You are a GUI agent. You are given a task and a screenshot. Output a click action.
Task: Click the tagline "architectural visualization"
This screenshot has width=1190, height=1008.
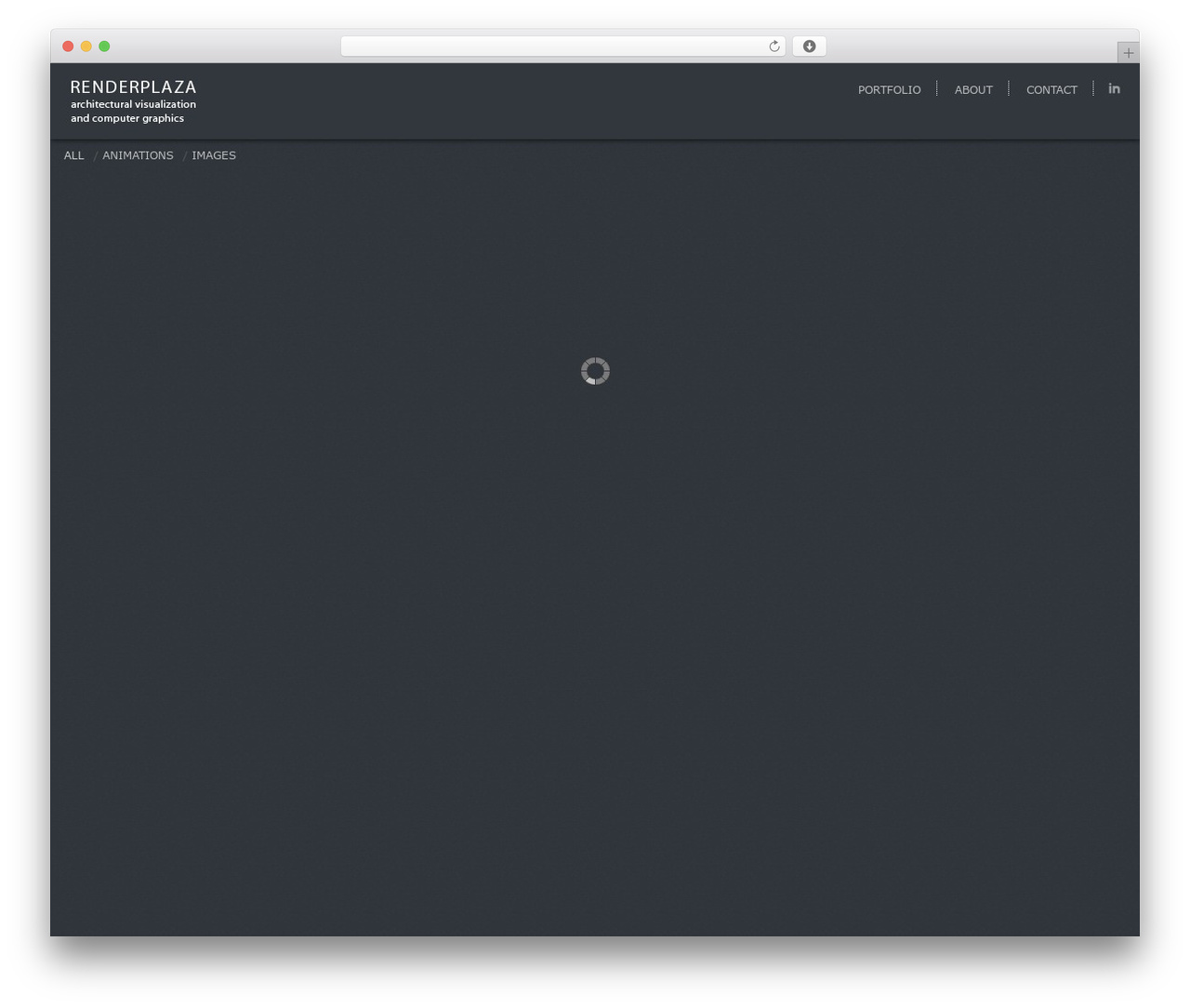tap(133, 104)
